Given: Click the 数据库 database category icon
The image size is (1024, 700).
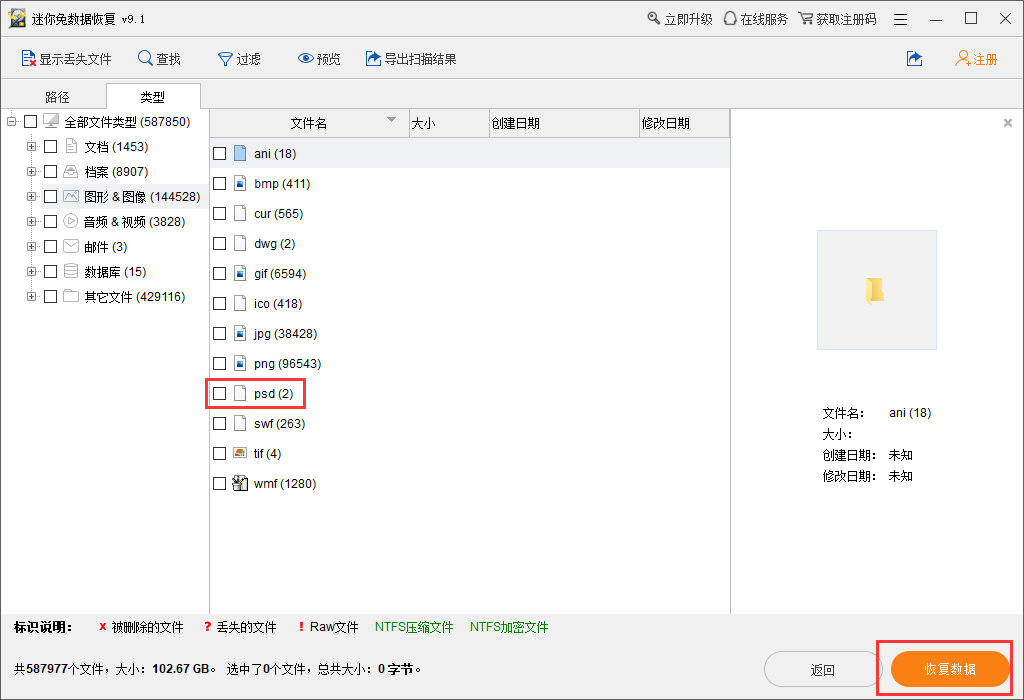Looking at the screenshot, I should point(71,271).
